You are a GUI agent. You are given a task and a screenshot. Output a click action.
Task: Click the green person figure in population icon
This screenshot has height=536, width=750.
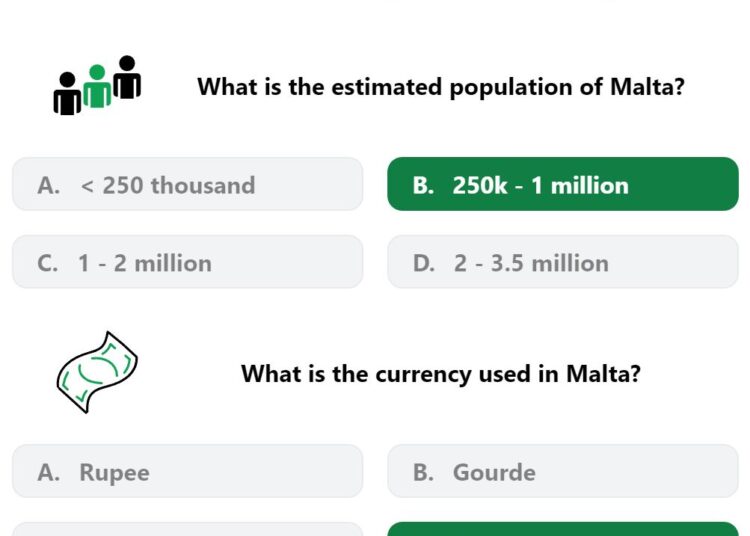[97, 86]
